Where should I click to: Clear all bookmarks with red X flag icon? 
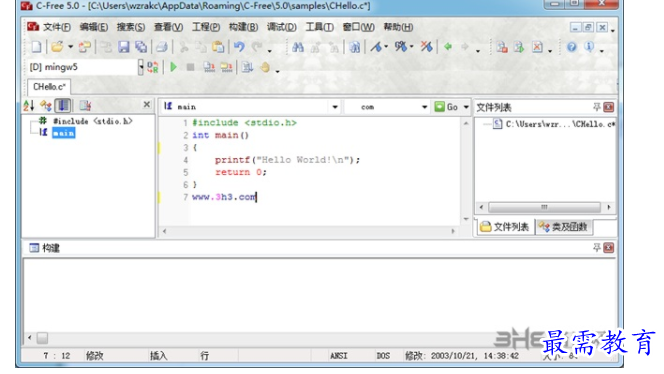pyautogui.click(x=426, y=47)
